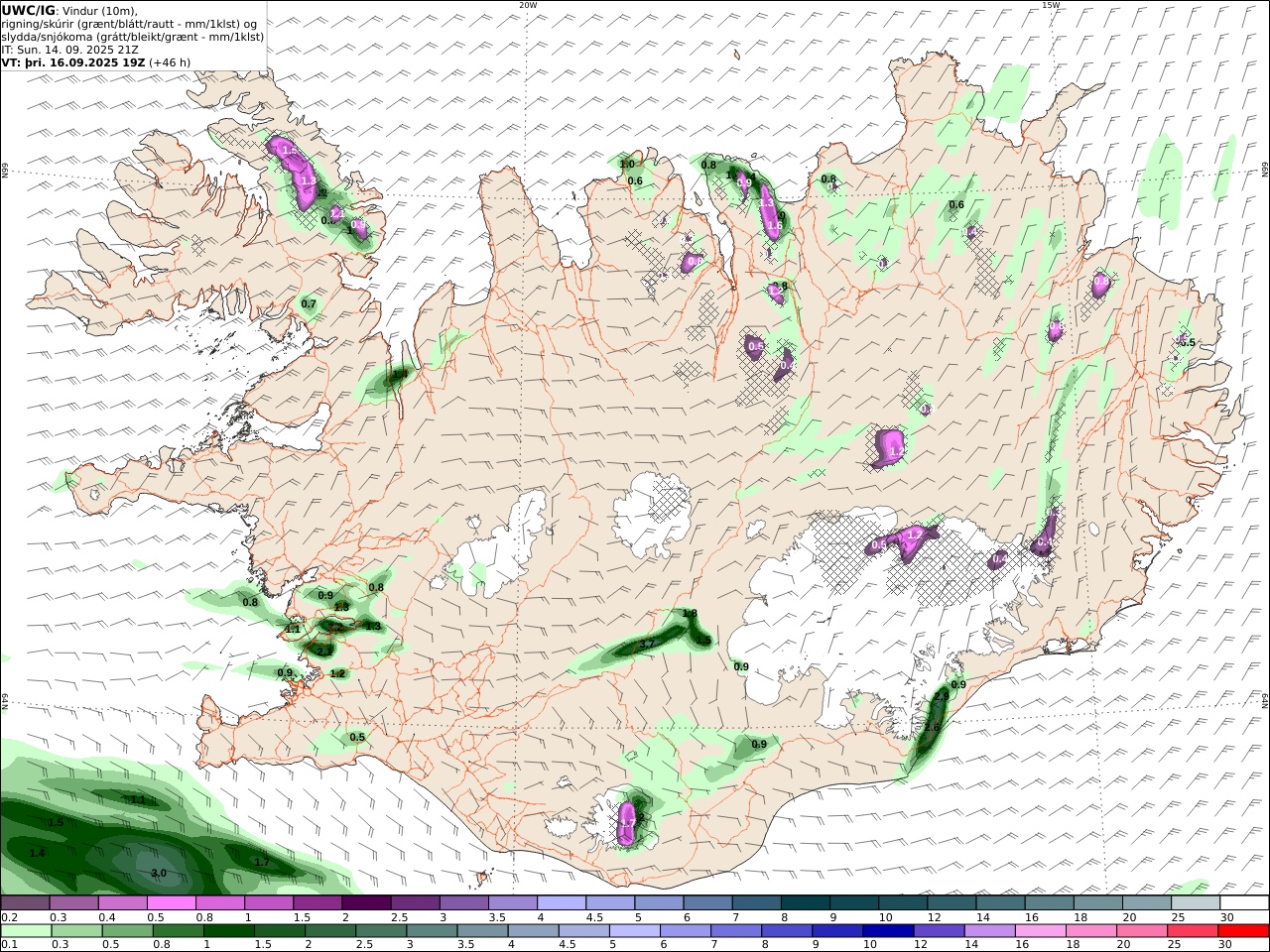Click the 'IT: Sun. 14. 09. 2025 21Z' line

click(70, 49)
